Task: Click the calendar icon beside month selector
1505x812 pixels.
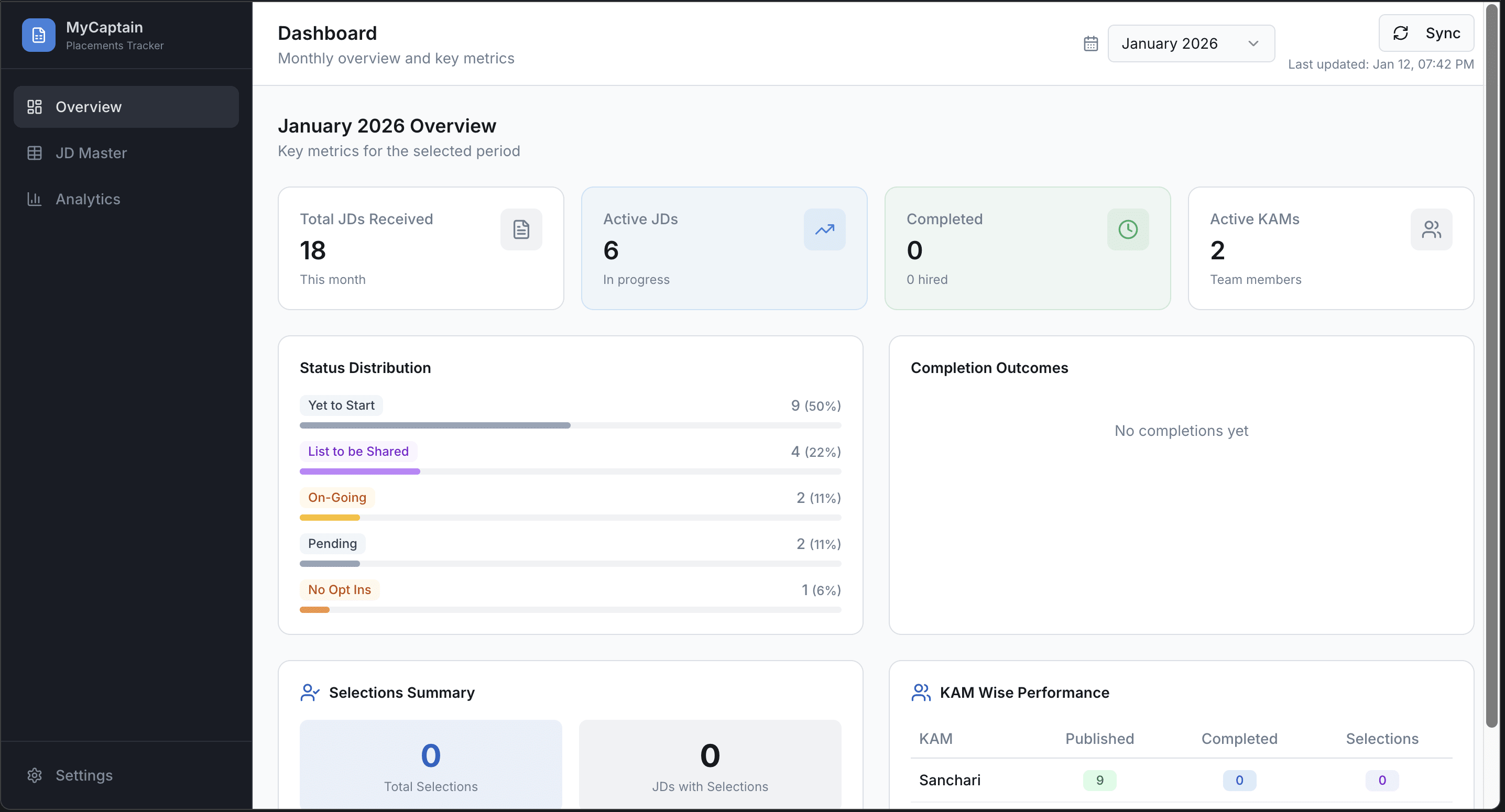Action: coord(1091,44)
